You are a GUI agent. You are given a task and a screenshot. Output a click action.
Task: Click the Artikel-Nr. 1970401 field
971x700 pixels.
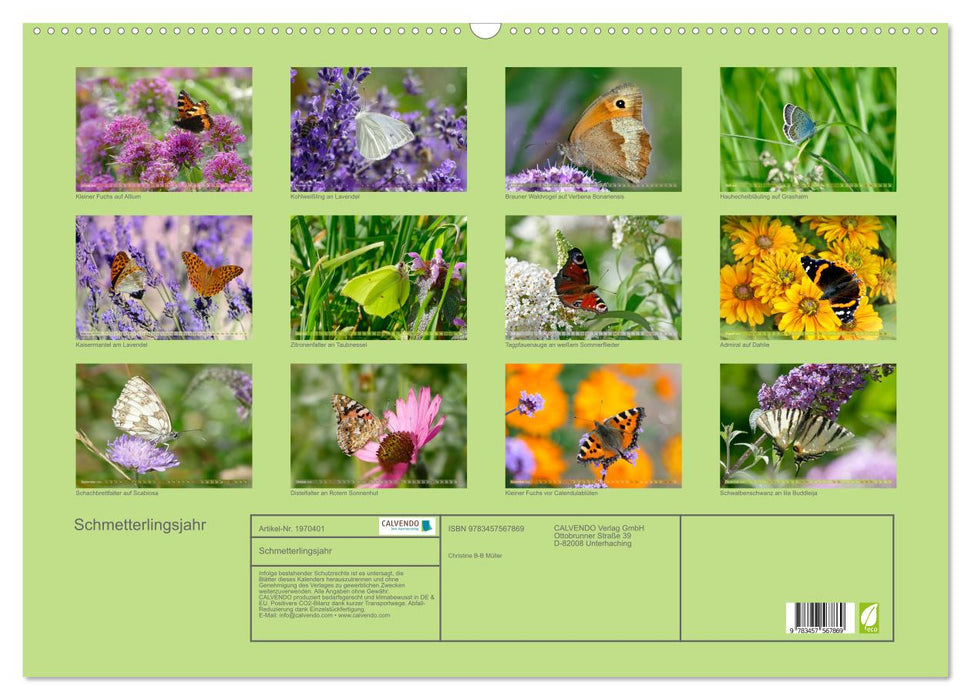coord(292,528)
